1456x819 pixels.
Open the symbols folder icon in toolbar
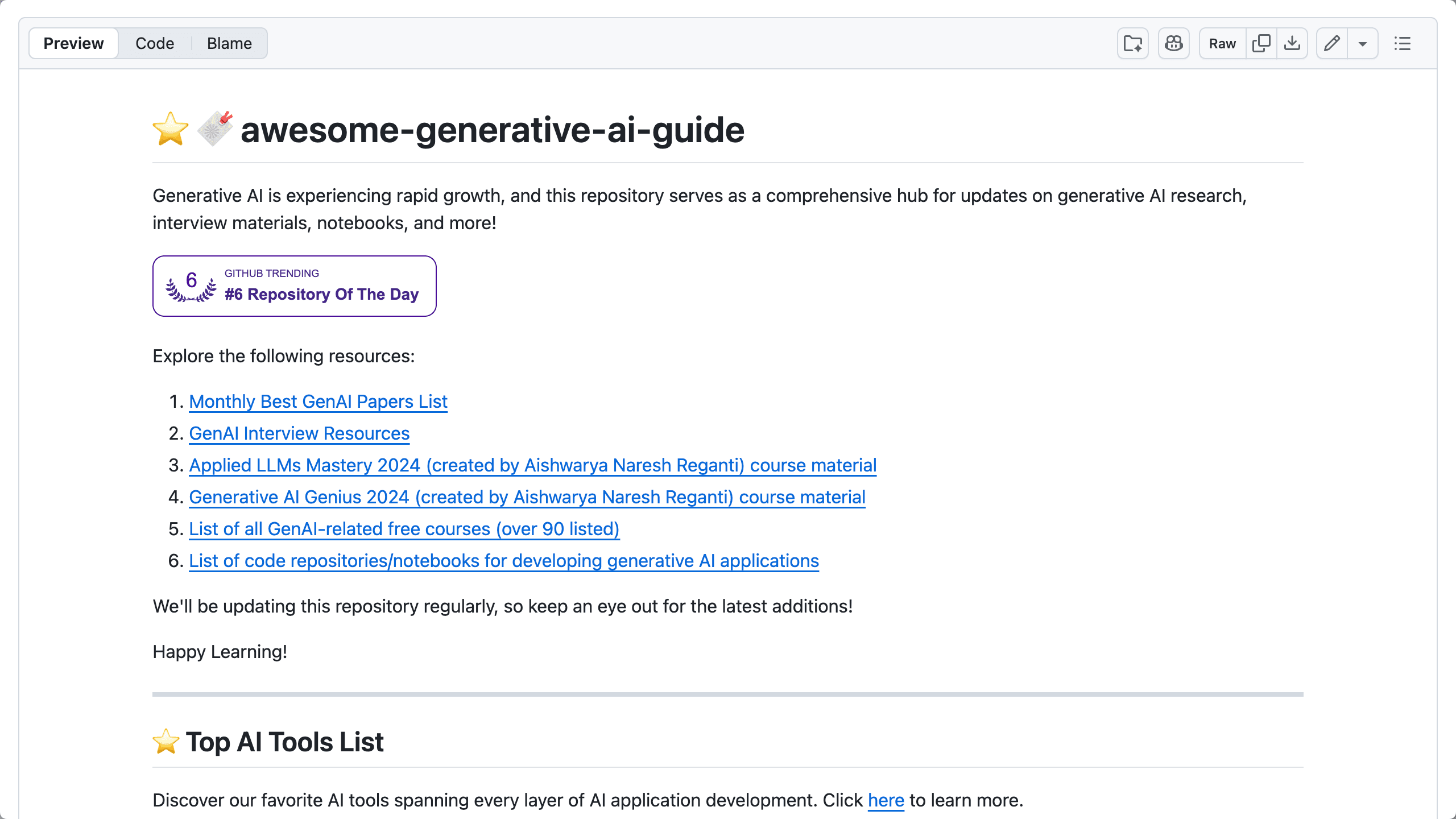[1132, 43]
